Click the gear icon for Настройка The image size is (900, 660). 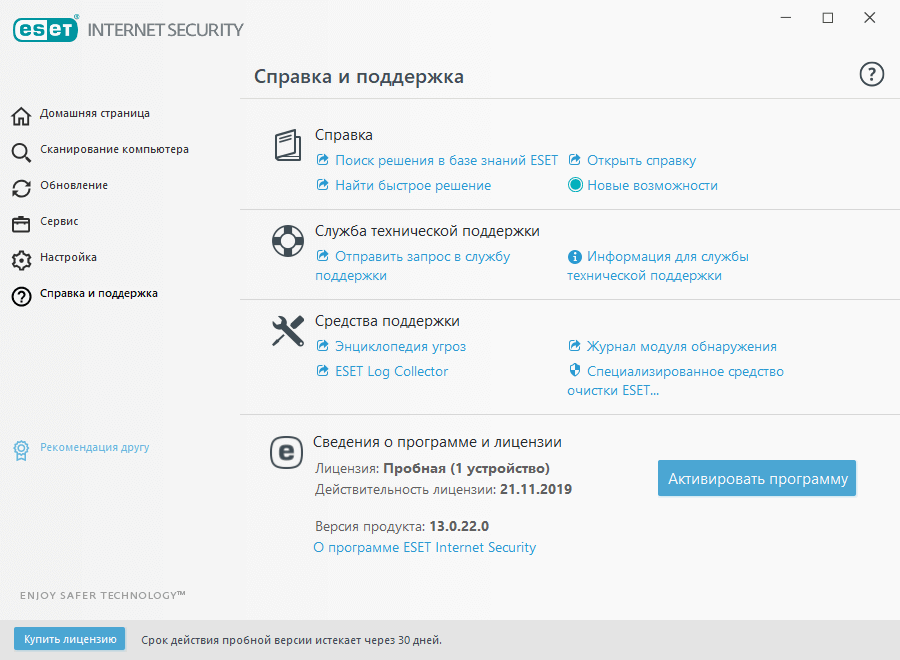pyautogui.click(x=21, y=260)
